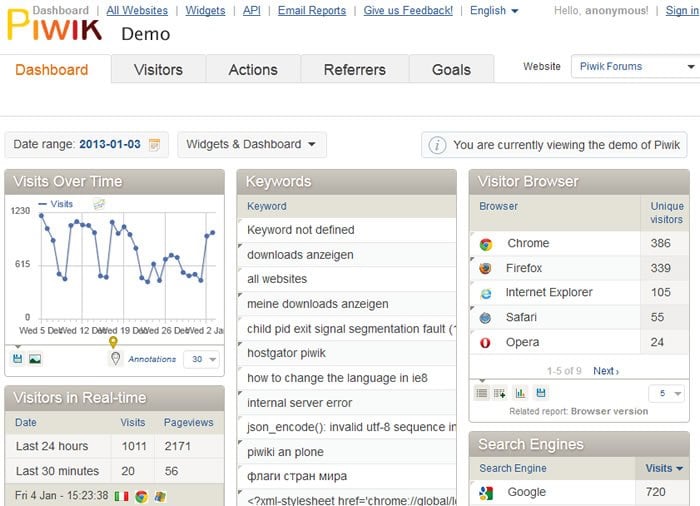Click the Chrome icon in real-time visitor row
700x506 pixels.
coord(142,496)
